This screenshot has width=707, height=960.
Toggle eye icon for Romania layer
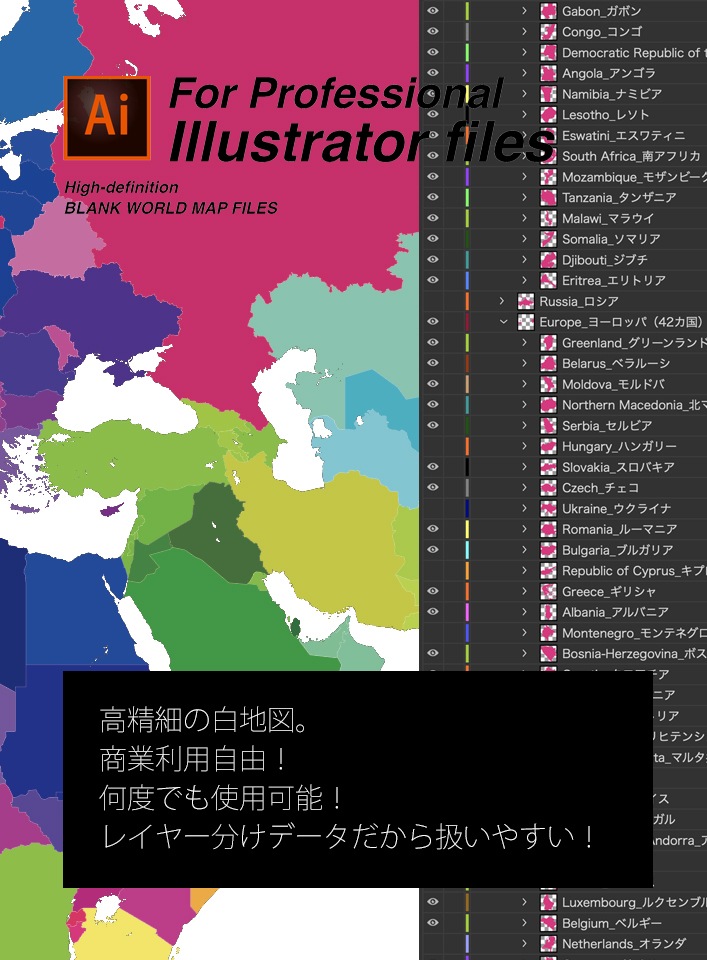tap(433, 528)
